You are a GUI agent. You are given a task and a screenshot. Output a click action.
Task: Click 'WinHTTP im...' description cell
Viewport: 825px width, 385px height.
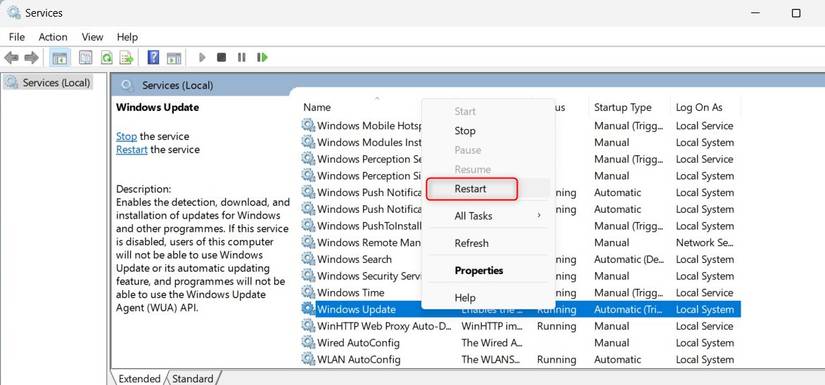click(x=491, y=326)
